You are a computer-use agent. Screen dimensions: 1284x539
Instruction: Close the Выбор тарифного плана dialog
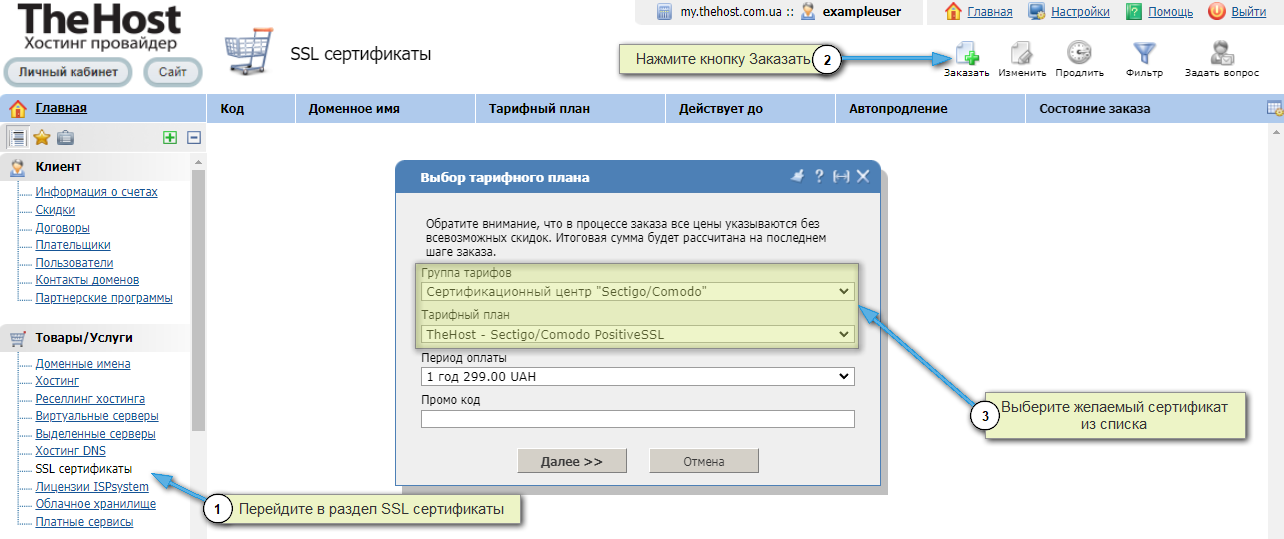(863, 176)
